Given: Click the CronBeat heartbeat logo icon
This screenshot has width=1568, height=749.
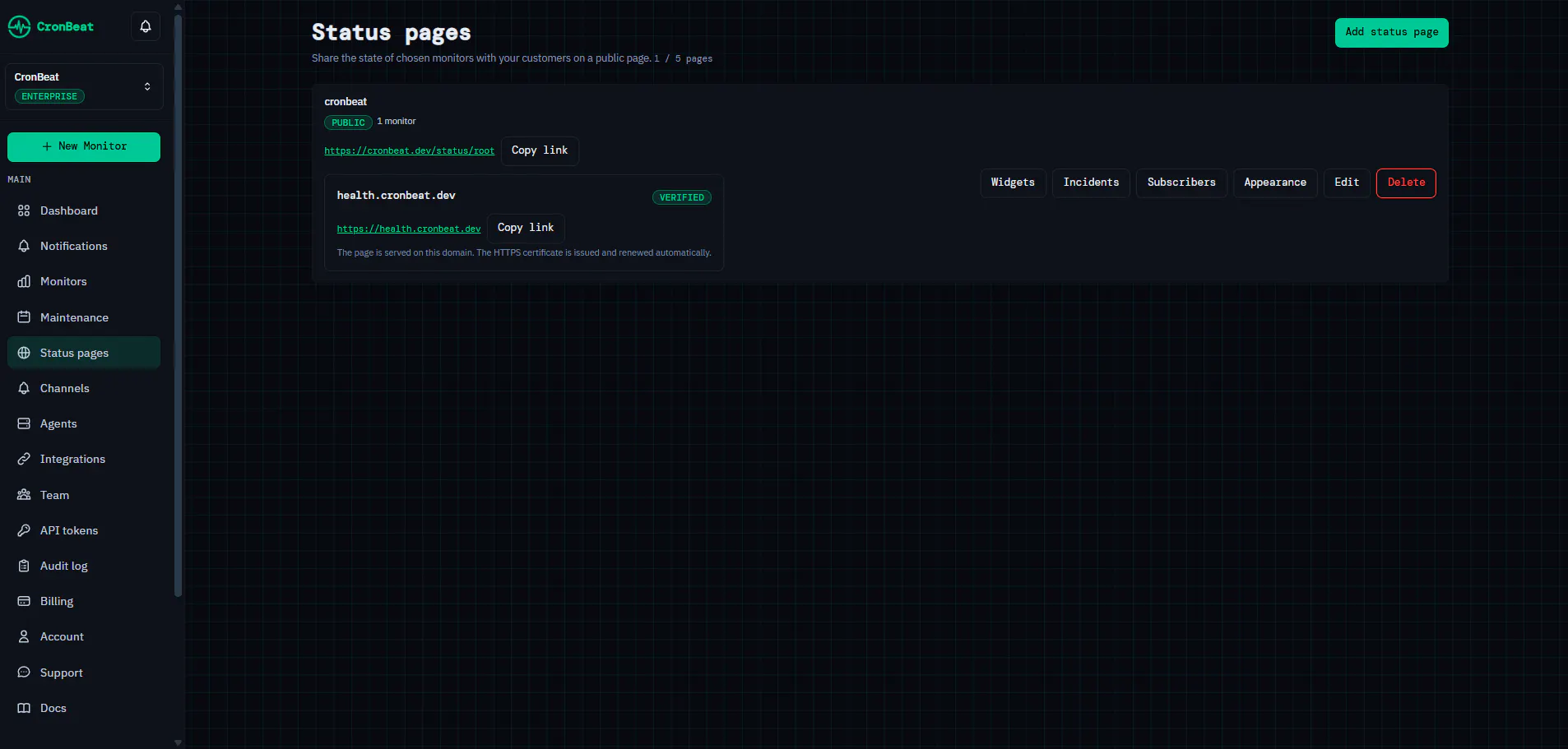Looking at the screenshot, I should click(19, 26).
